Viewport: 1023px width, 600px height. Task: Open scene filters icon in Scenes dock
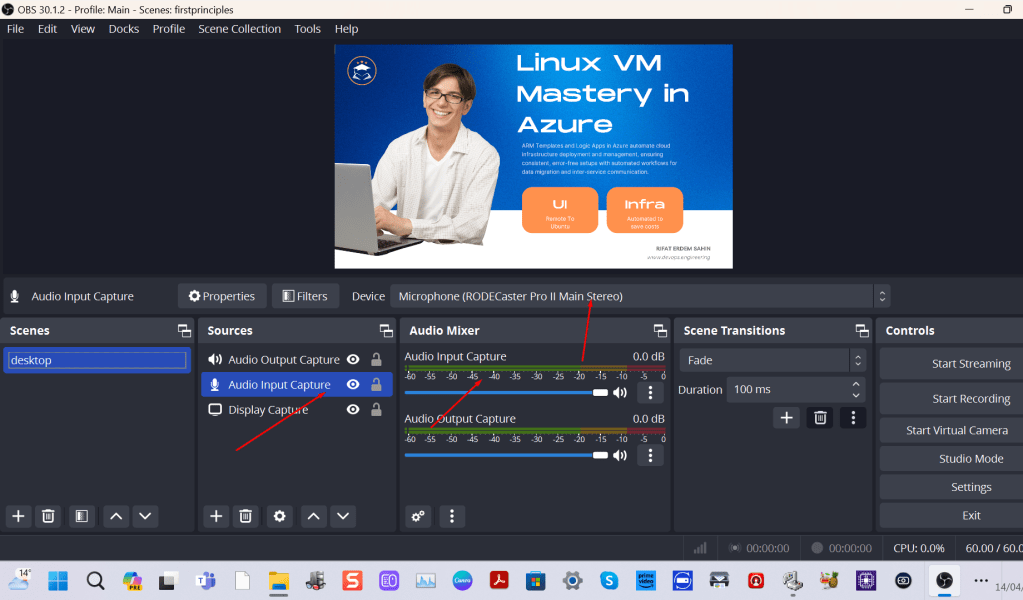tap(82, 516)
